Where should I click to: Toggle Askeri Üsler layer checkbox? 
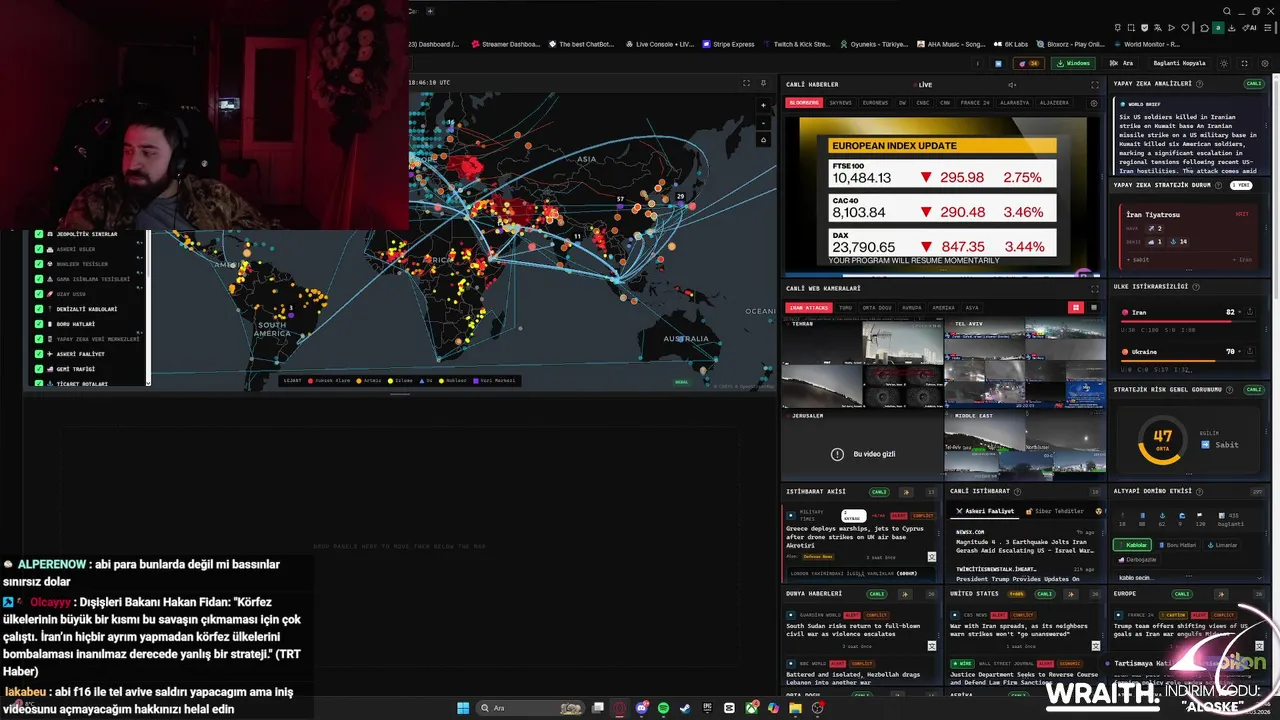click(x=39, y=249)
